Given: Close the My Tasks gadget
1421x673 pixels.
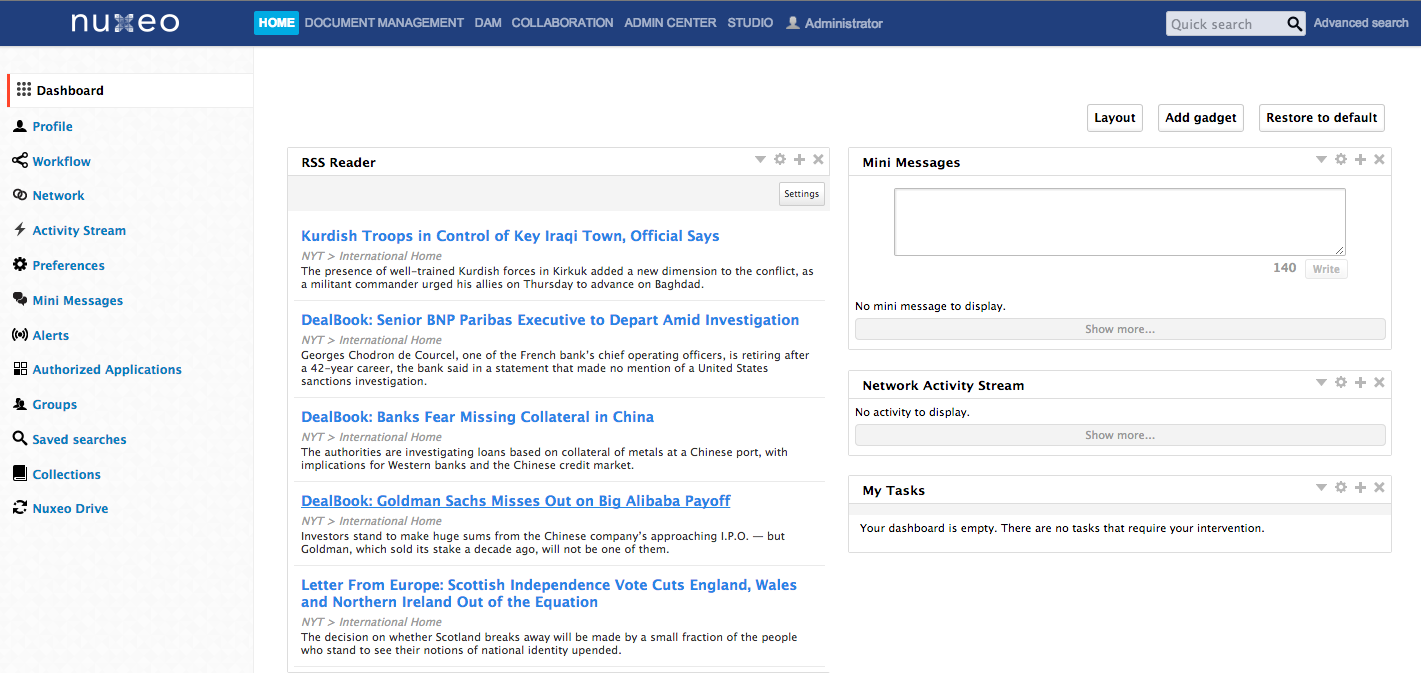Looking at the screenshot, I should coord(1379,488).
